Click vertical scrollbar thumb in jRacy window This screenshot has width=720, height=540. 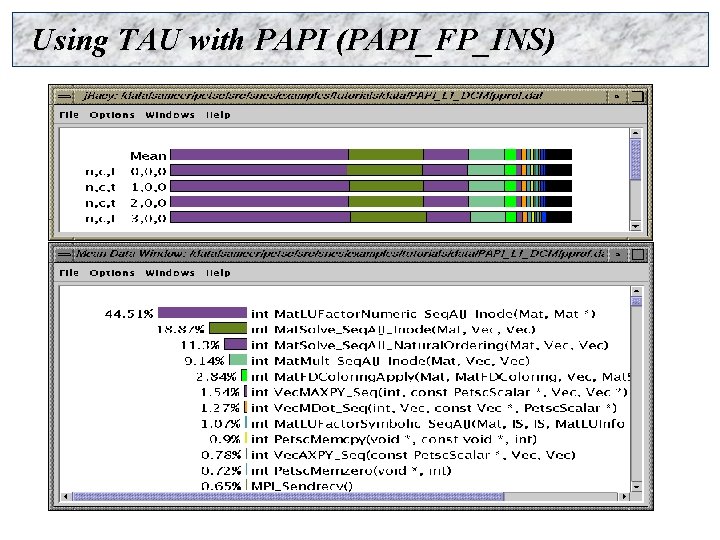(636, 159)
